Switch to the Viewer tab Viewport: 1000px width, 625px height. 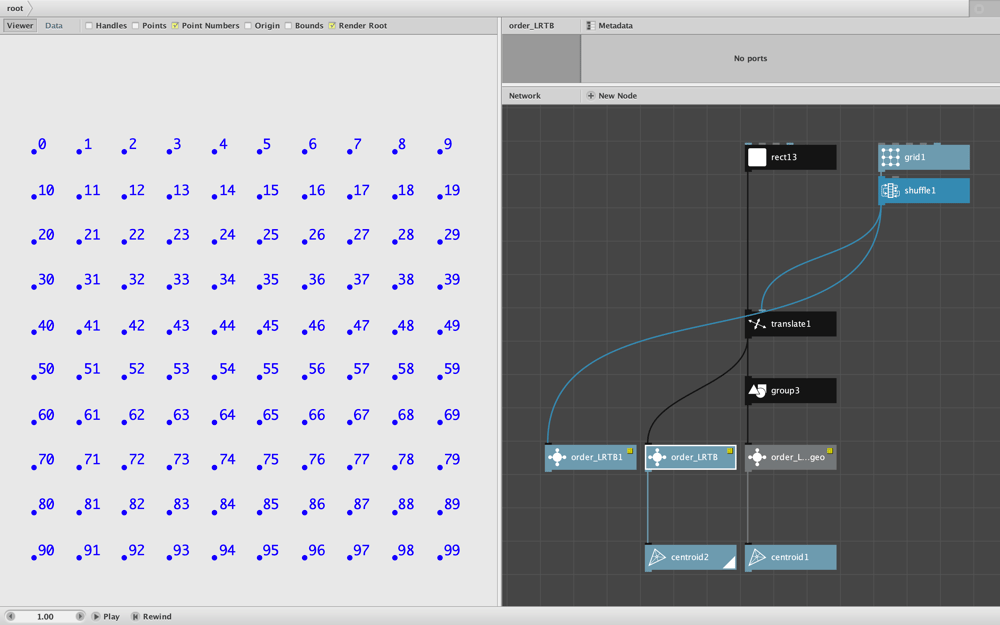[20, 26]
